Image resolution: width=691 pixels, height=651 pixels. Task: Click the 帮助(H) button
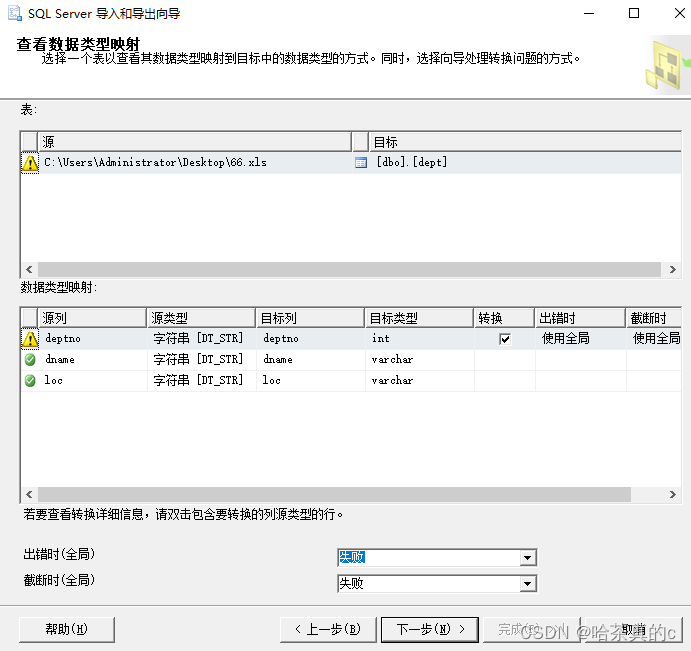[x=67, y=629]
